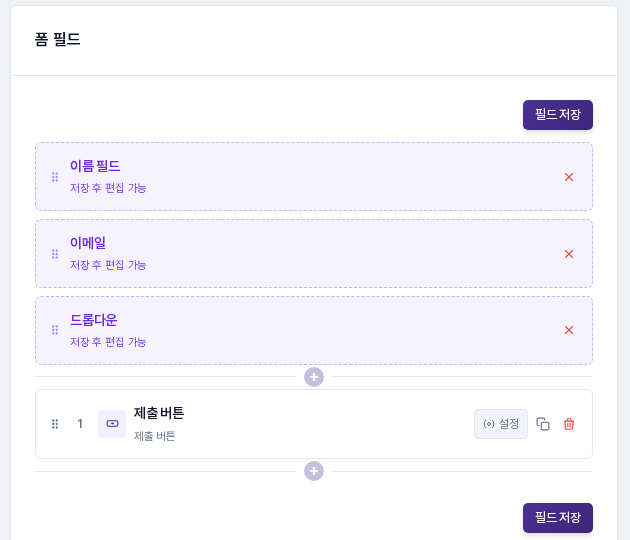The height and width of the screenshot is (540, 630).
Task: Grab the drag handle of 이름 필드
Action: click(55, 177)
